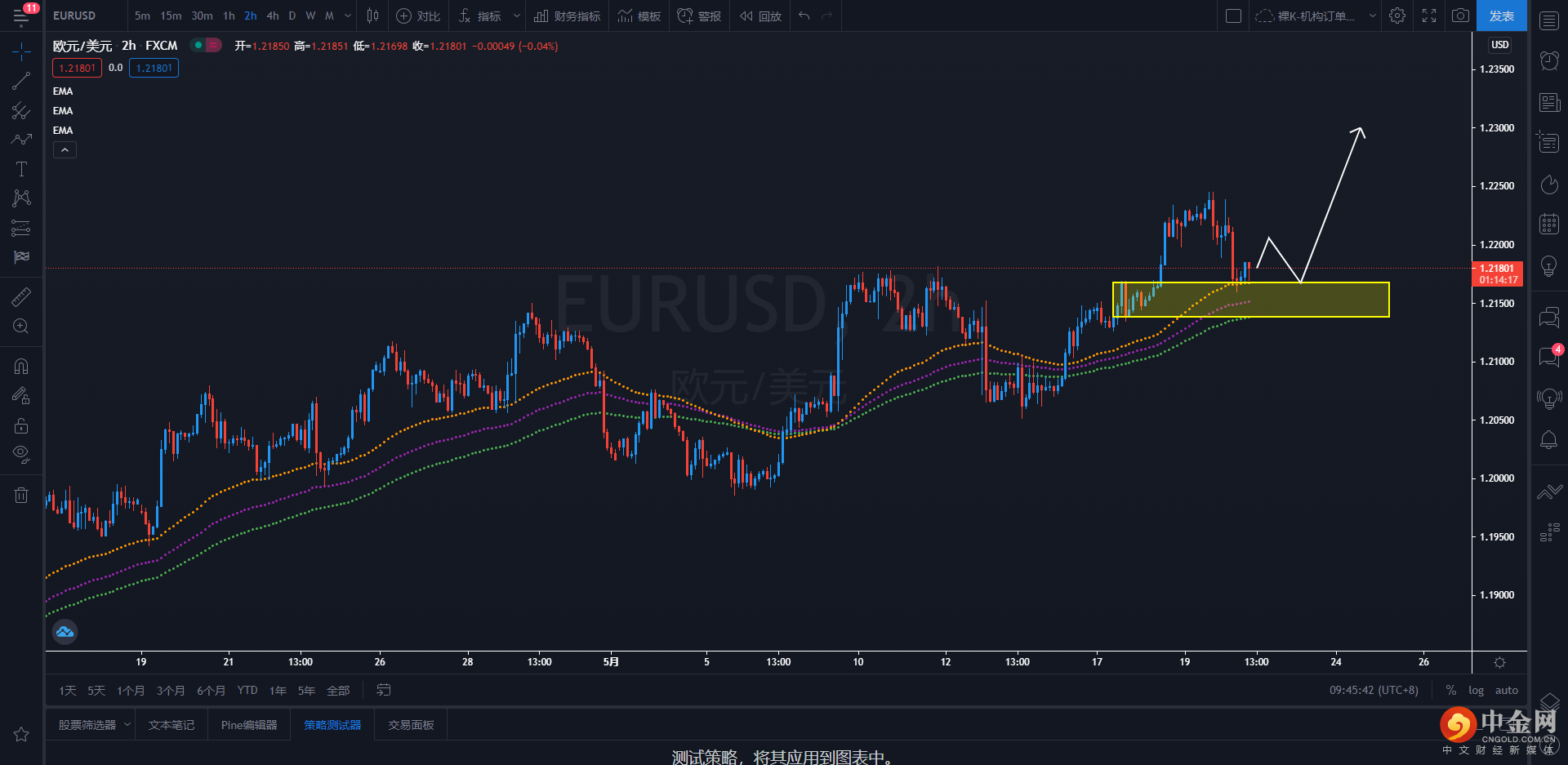Open the 裸K layout name dropdown

coord(1316,16)
